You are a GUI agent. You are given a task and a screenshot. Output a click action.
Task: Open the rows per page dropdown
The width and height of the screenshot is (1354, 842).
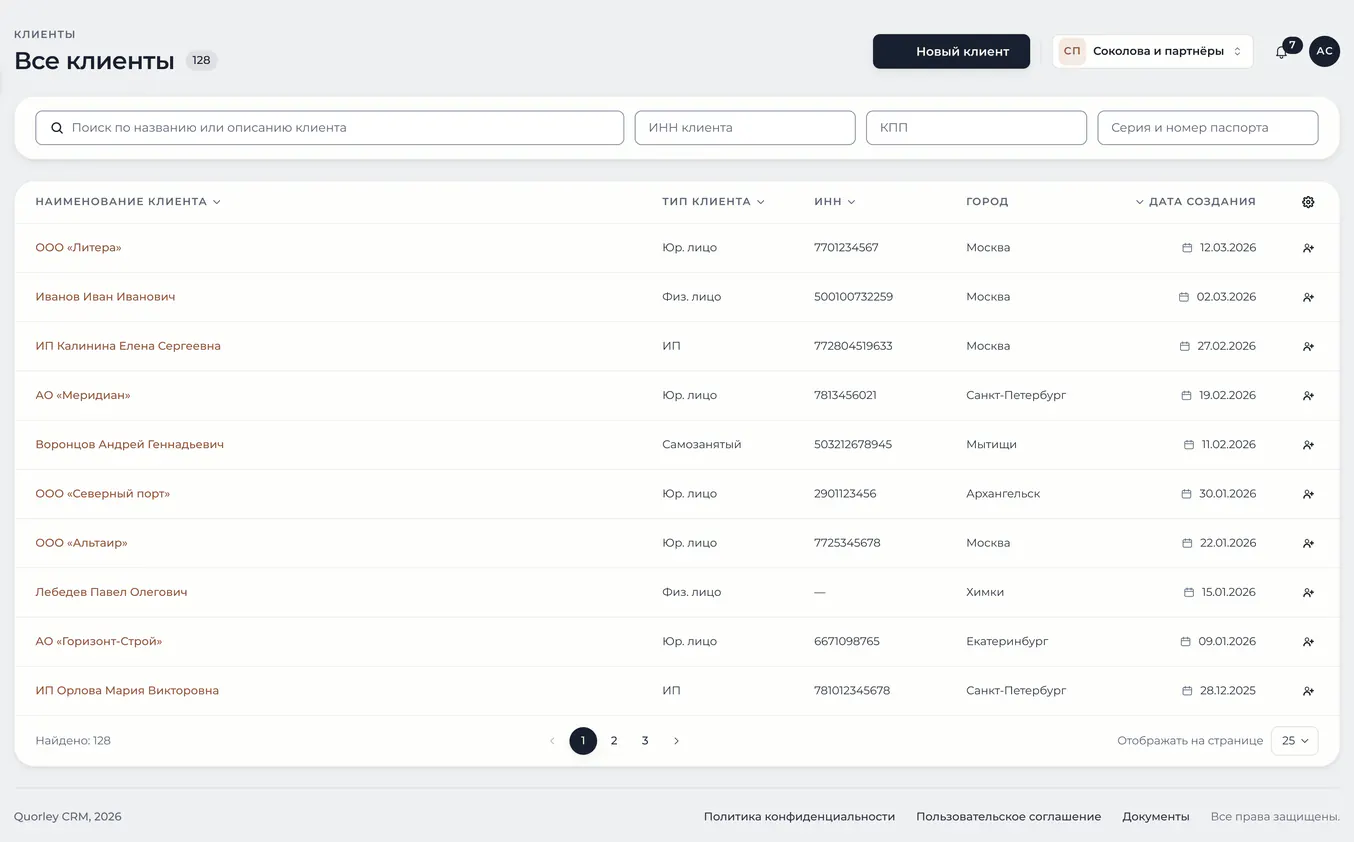click(x=1294, y=741)
